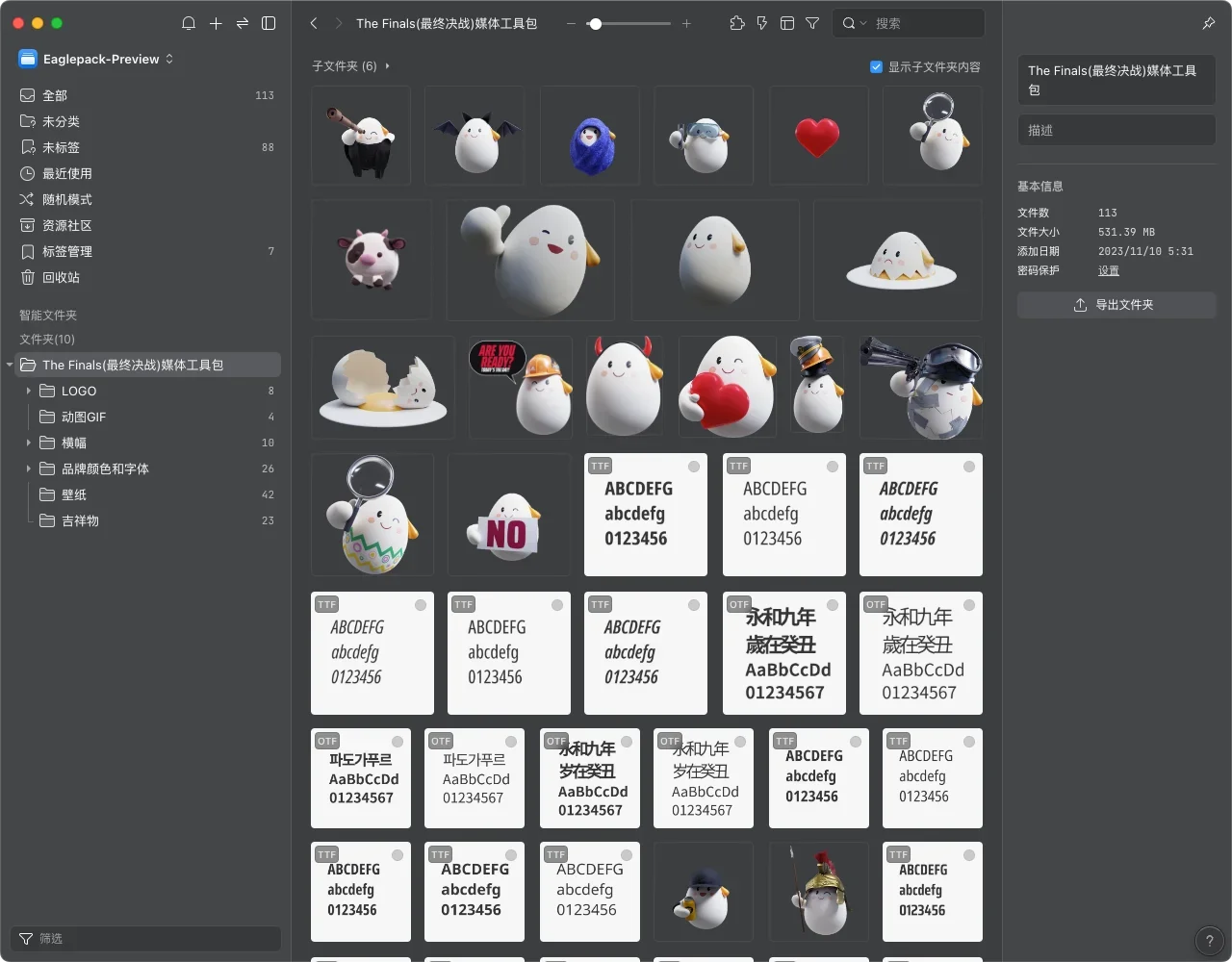Expand the 品牌颜色和字体 folder tree
The image size is (1232, 962).
[29, 468]
